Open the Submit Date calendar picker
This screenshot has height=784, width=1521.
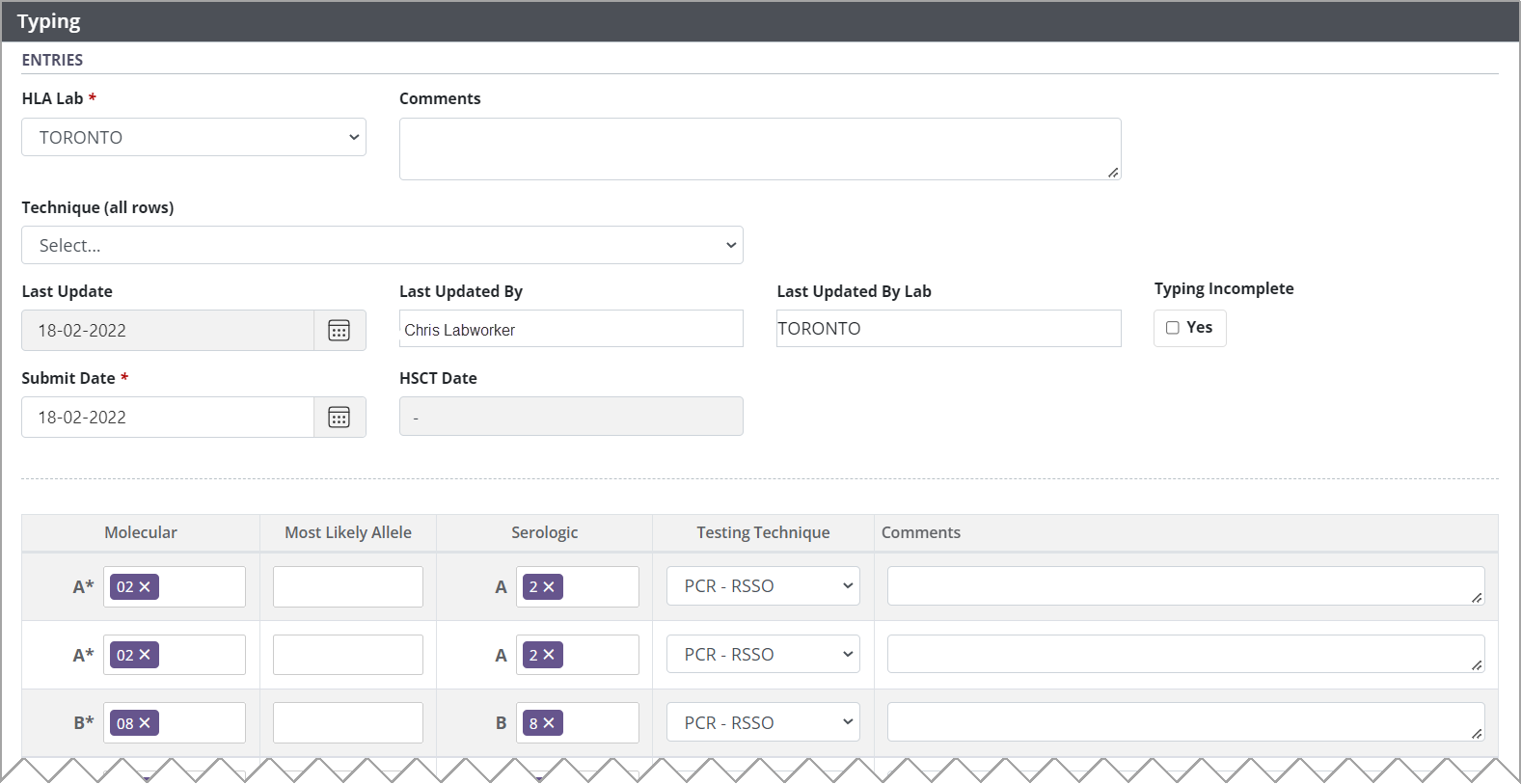(x=340, y=418)
